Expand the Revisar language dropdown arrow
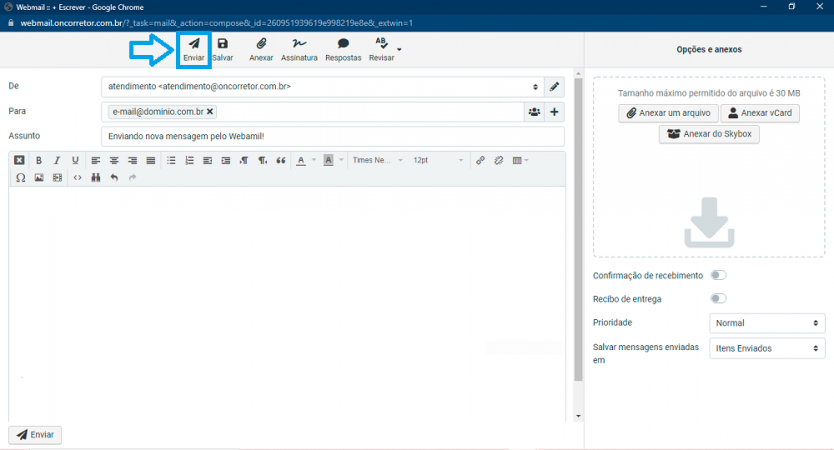834x450 pixels. point(399,49)
